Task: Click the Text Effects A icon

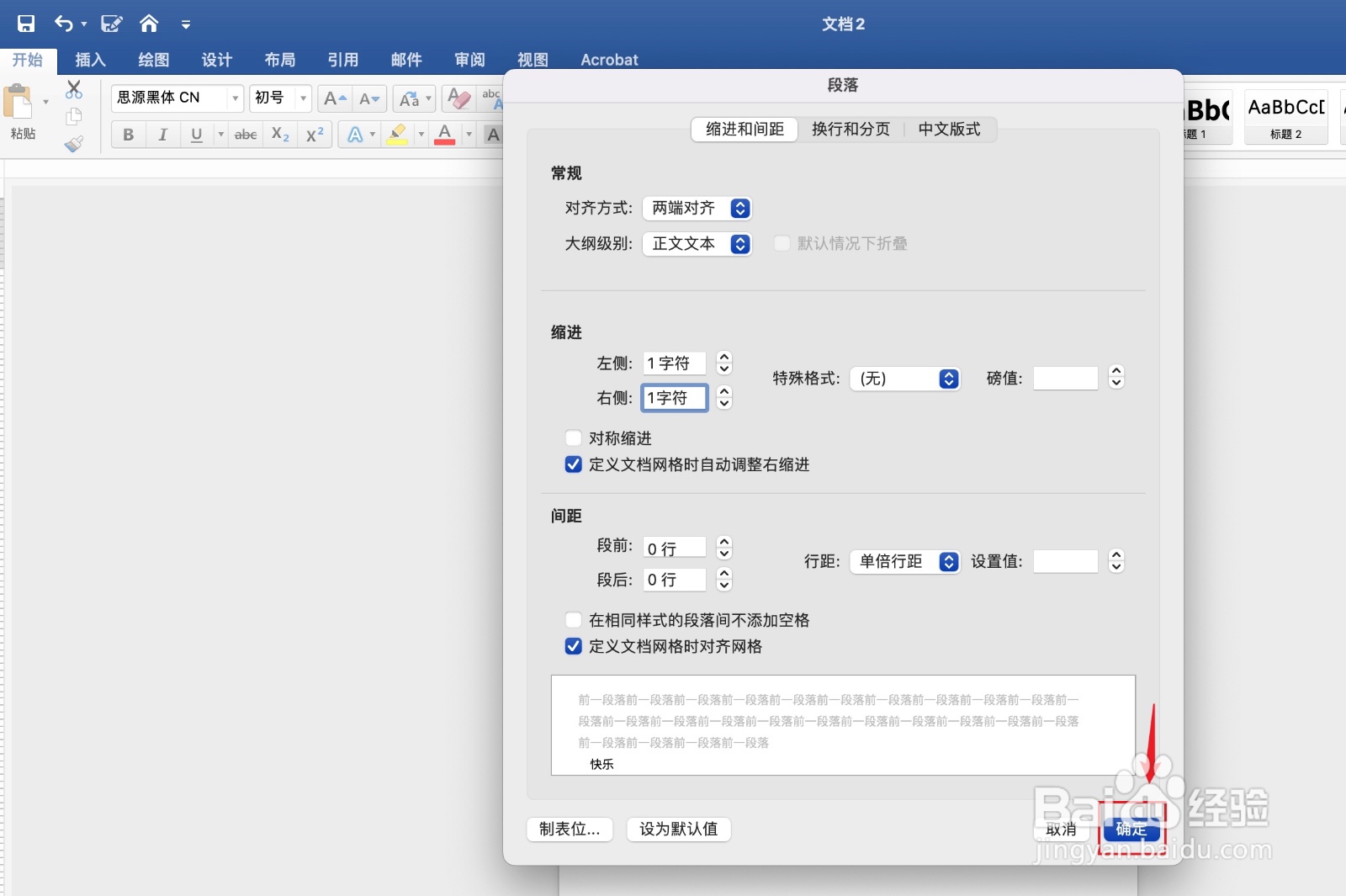Action: [x=355, y=135]
